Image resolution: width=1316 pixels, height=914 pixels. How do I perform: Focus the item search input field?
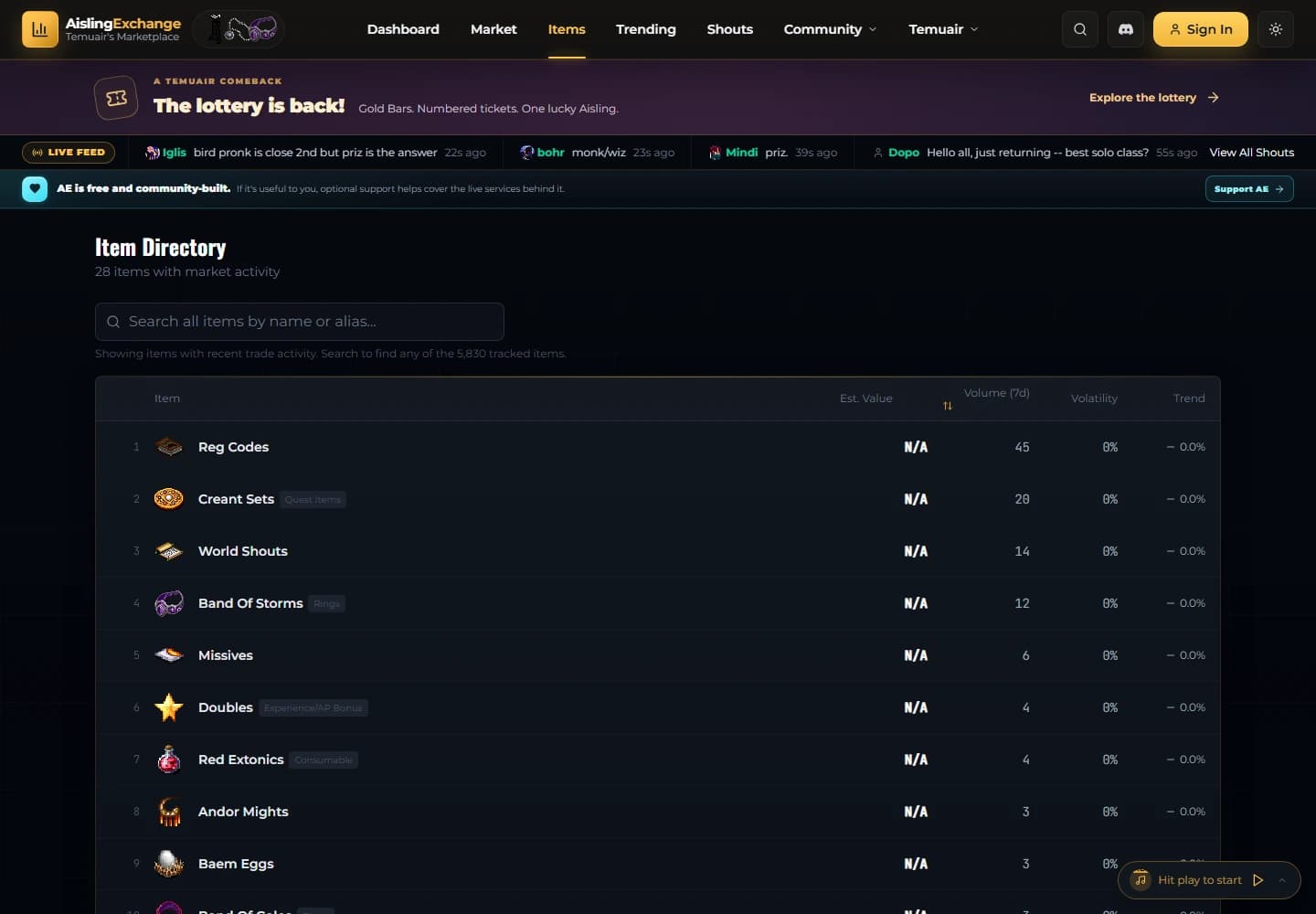point(300,322)
